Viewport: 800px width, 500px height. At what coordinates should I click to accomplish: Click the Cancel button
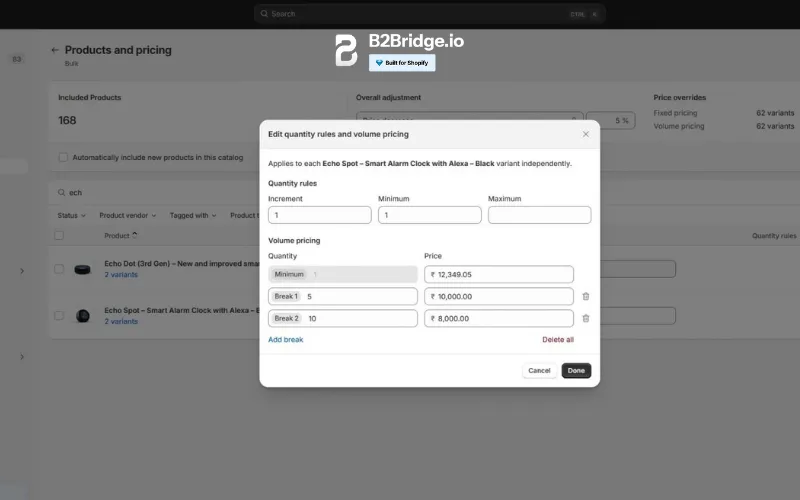[x=539, y=370]
